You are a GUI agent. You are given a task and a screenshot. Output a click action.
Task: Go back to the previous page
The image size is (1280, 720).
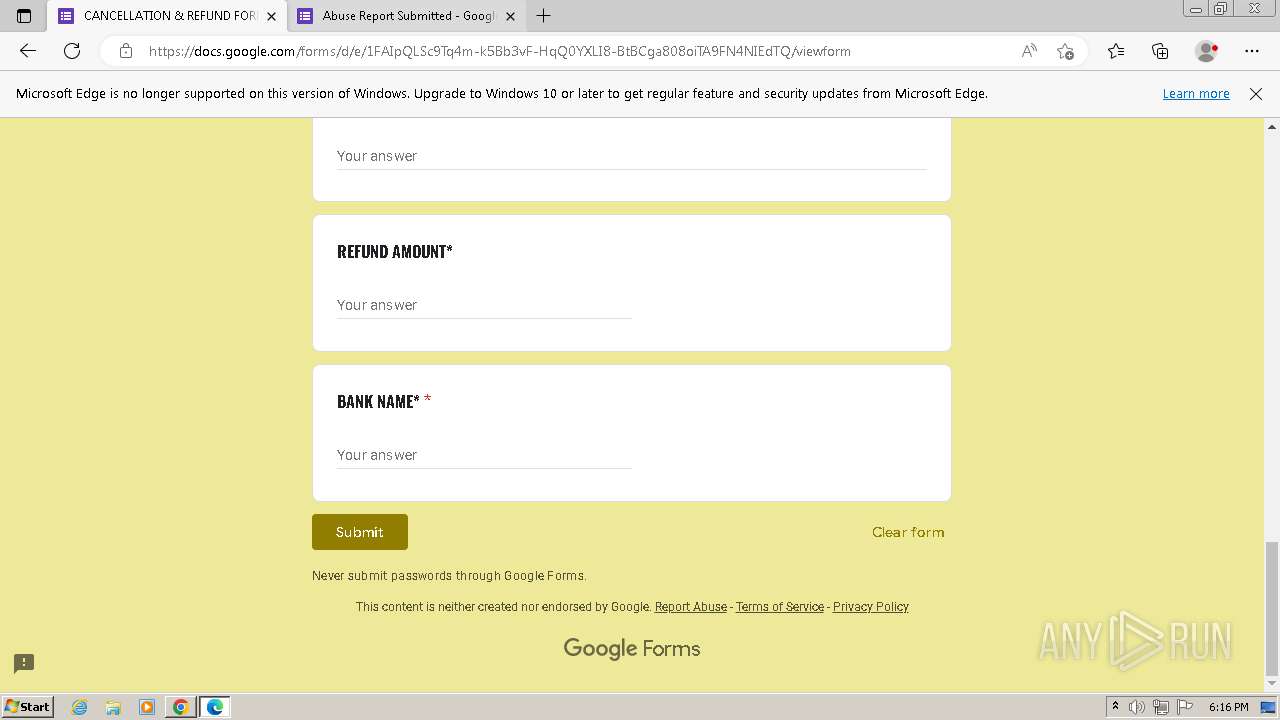28,51
